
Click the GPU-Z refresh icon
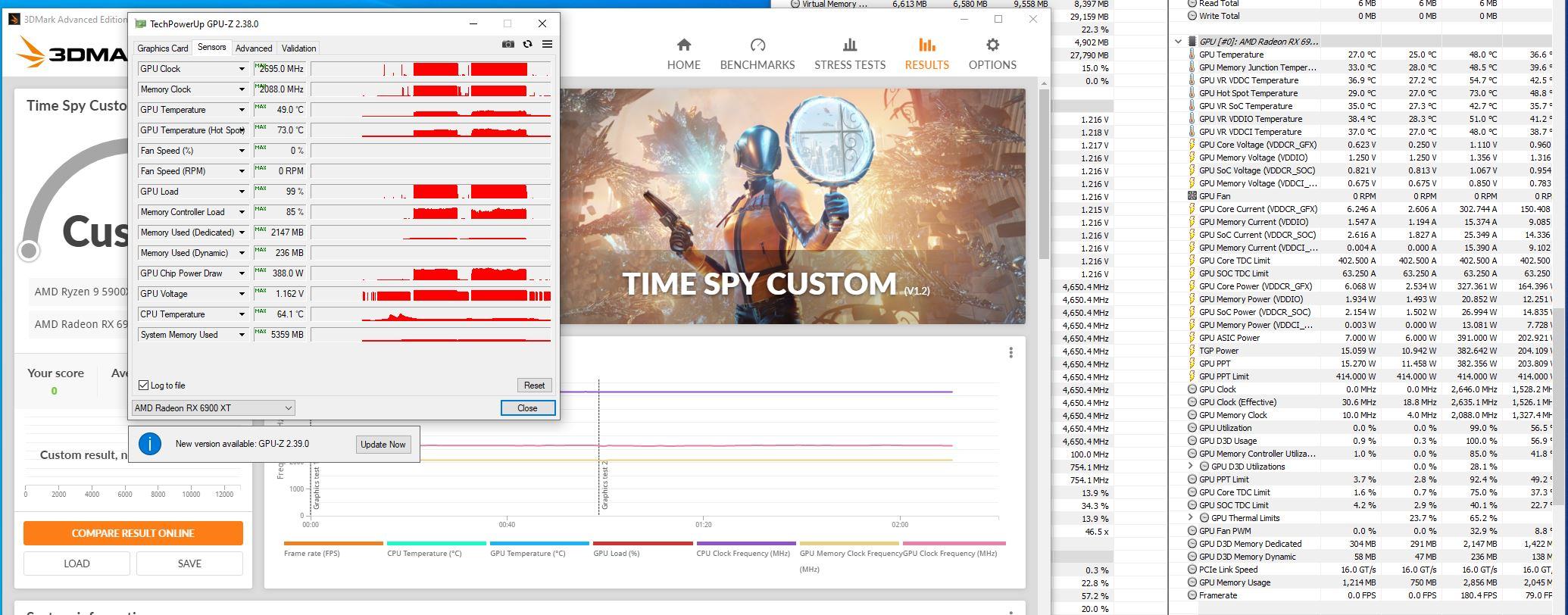pyautogui.click(x=527, y=45)
